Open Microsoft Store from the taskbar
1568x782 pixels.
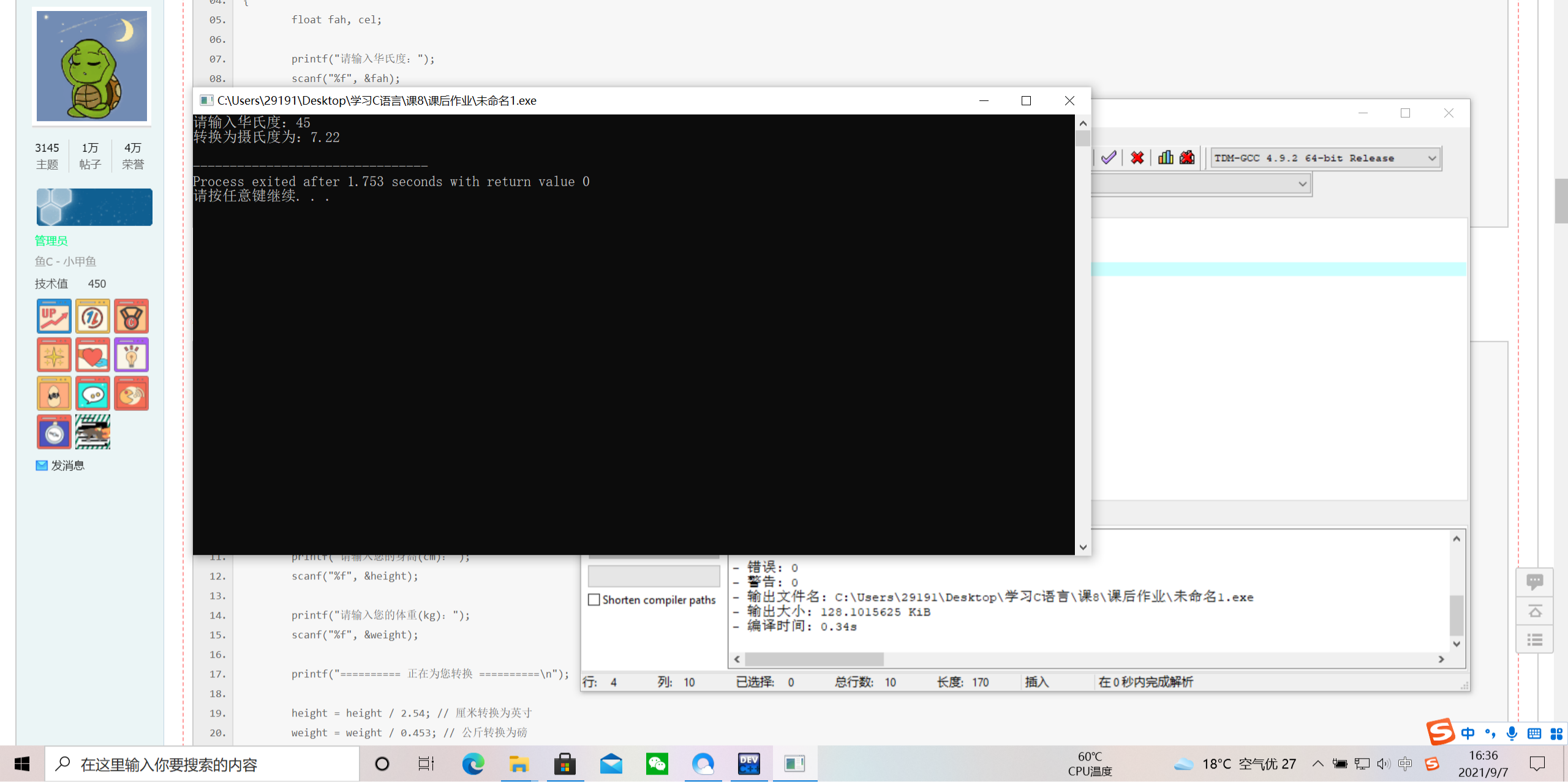click(565, 764)
